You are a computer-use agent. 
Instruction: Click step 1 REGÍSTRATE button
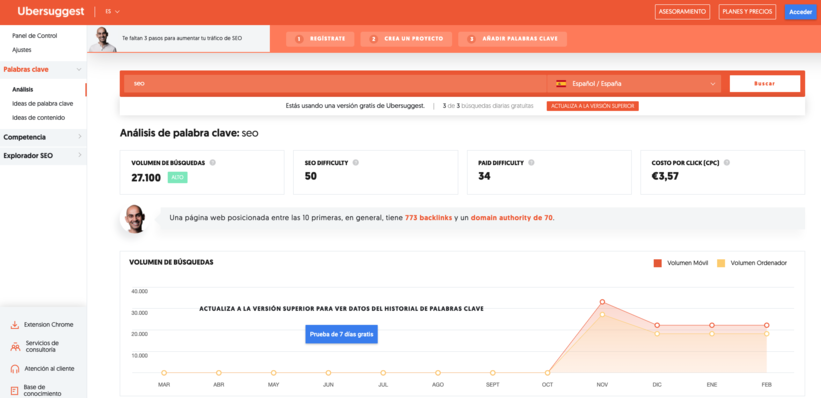[x=320, y=39]
